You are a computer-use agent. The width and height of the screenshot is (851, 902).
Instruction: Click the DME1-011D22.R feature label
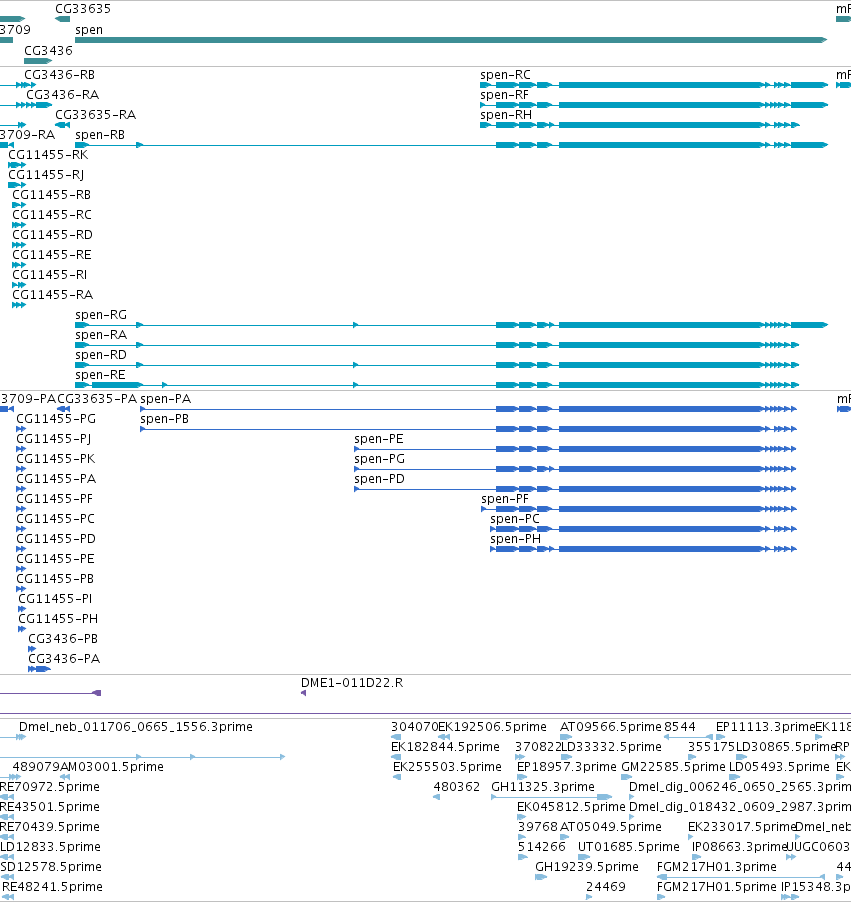(x=352, y=683)
